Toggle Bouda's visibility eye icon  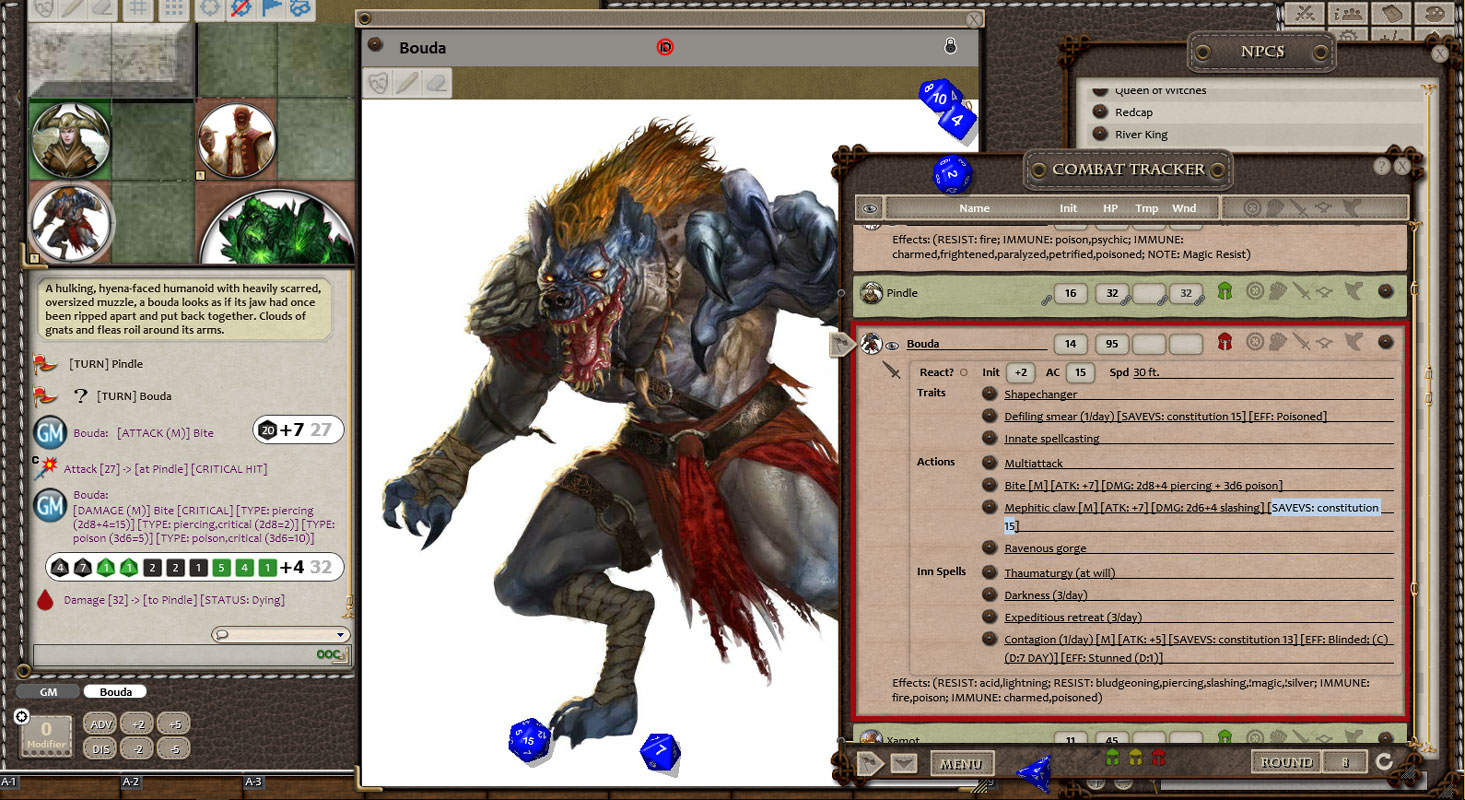(892, 343)
